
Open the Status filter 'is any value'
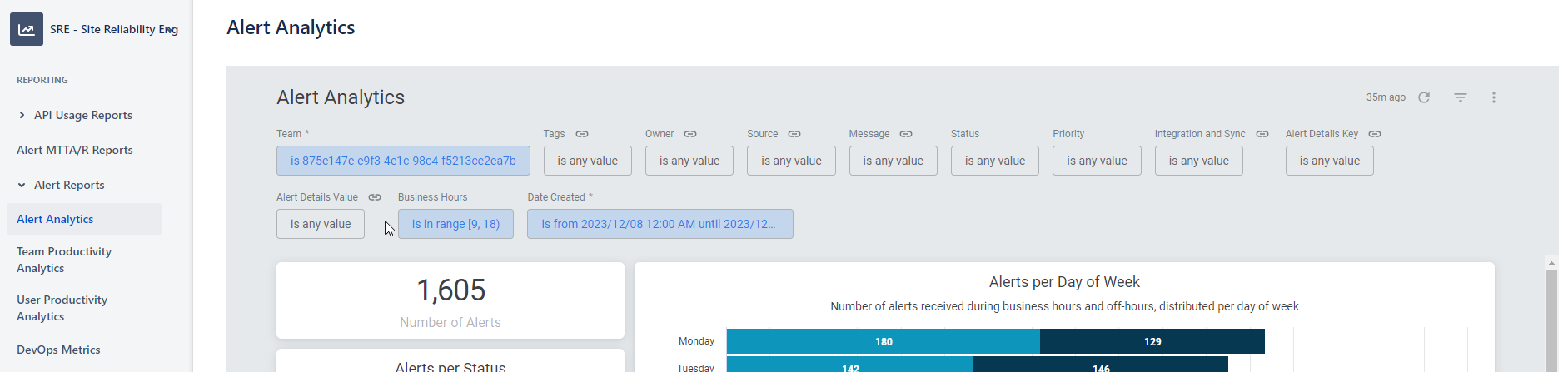point(995,161)
